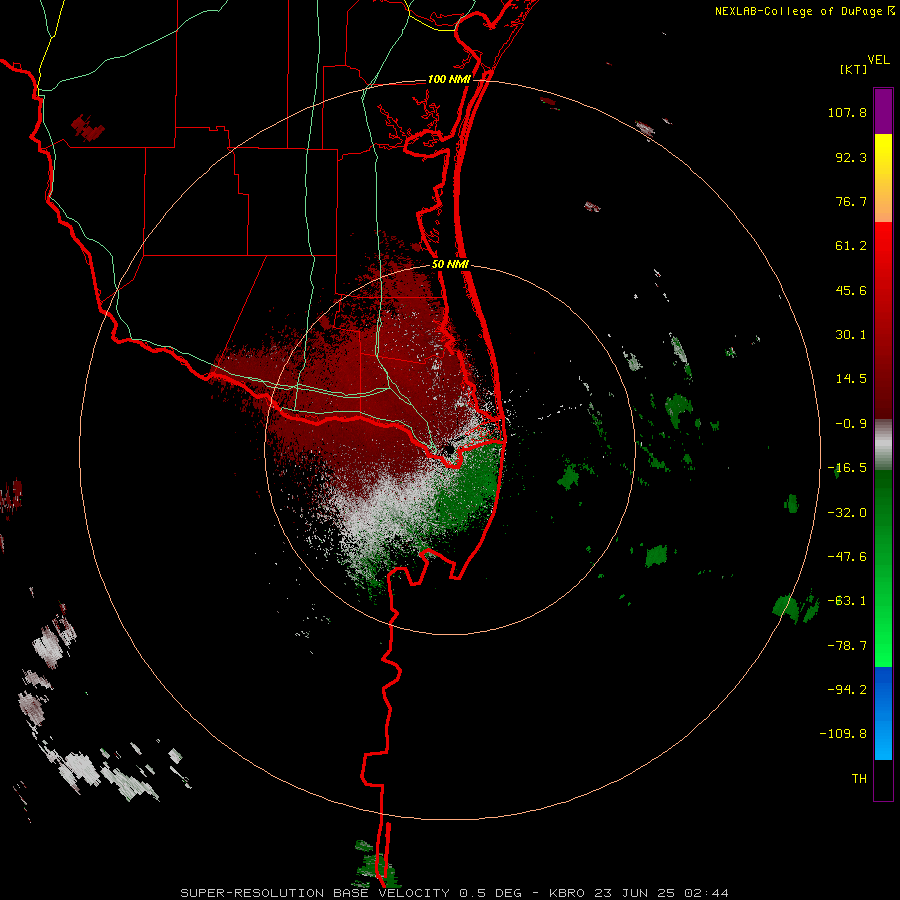
Task: Click the 107.8 legend value
Action: coord(847,112)
